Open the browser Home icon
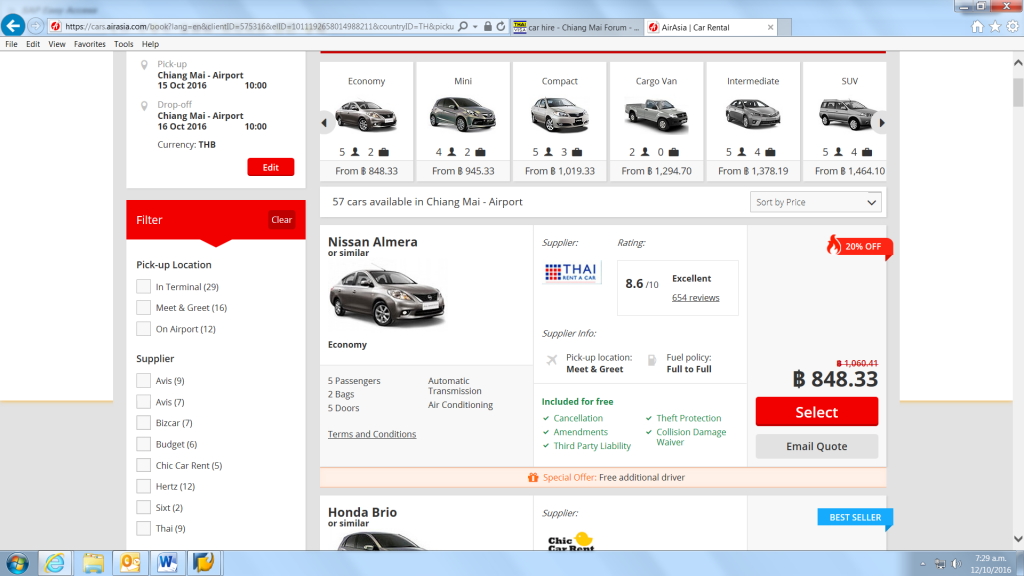Image resolution: width=1024 pixels, height=576 pixels. (977, 27)
